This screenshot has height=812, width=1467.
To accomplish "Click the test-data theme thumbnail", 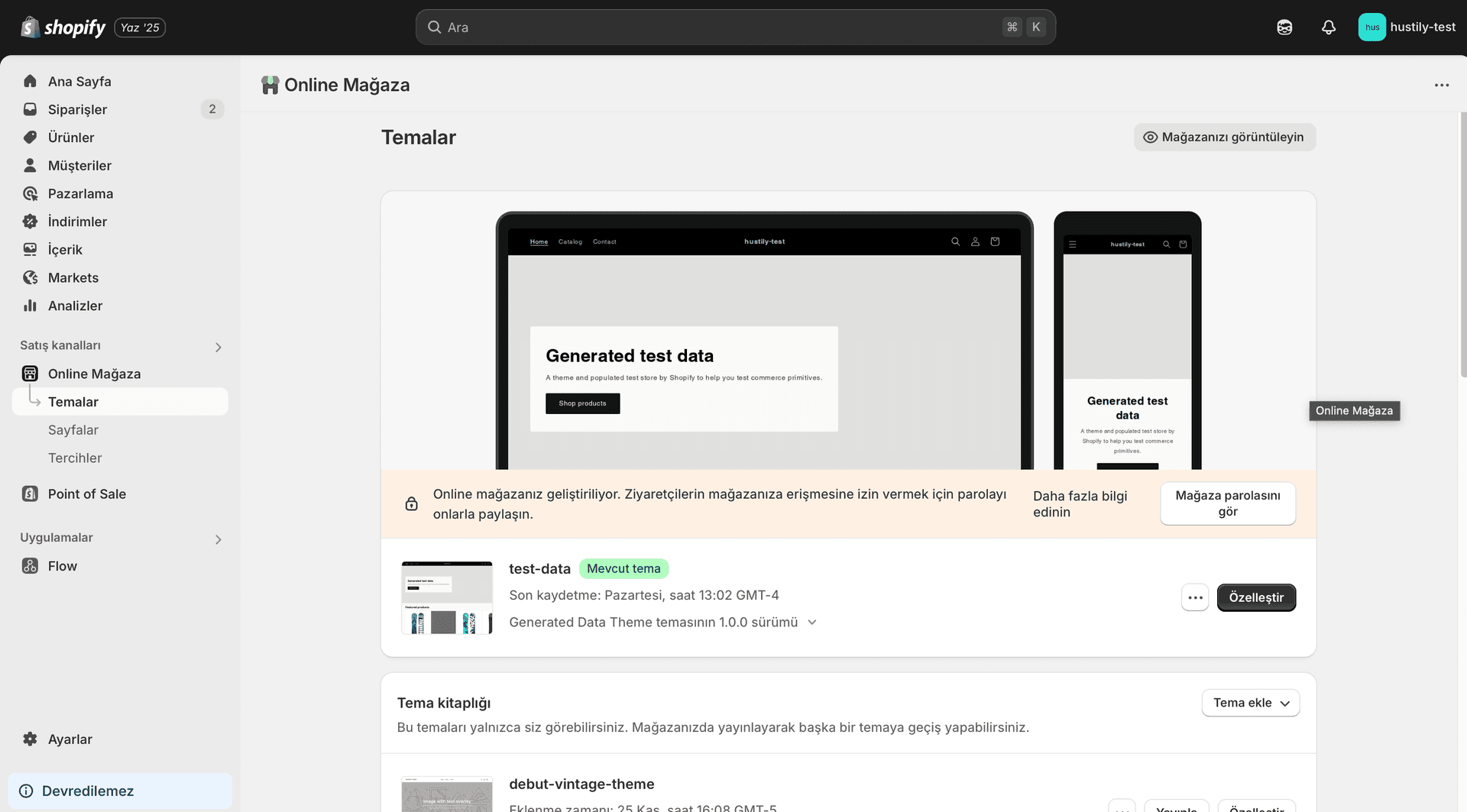I will tap(447, 597).
